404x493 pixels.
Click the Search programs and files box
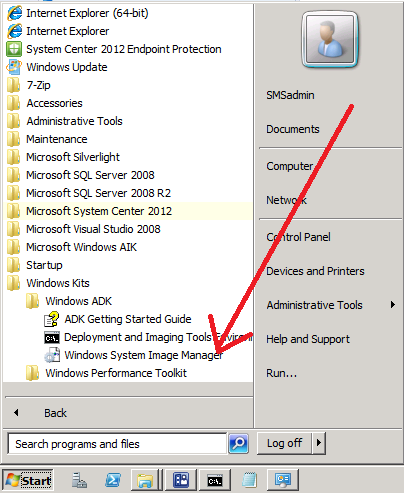117,444
